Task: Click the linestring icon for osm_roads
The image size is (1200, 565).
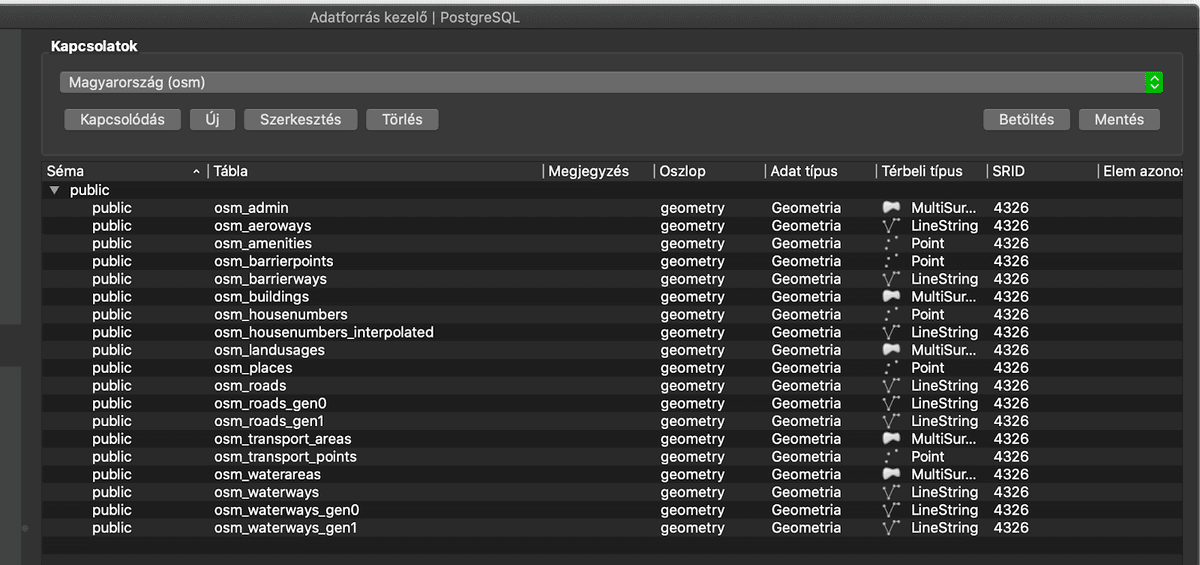Action: 891,386
